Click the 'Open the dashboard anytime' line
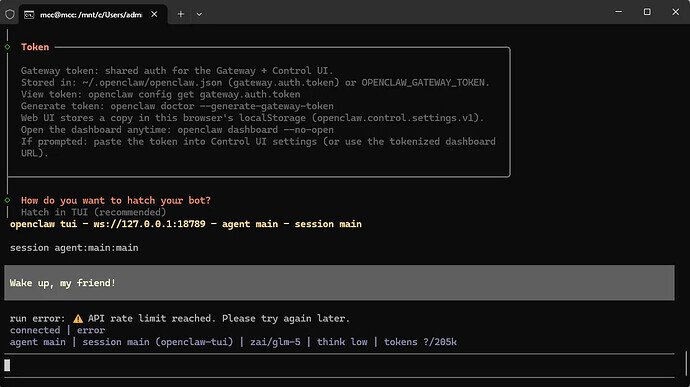The height and width of the screenshot is (387, 690). (x=177, y=130)
